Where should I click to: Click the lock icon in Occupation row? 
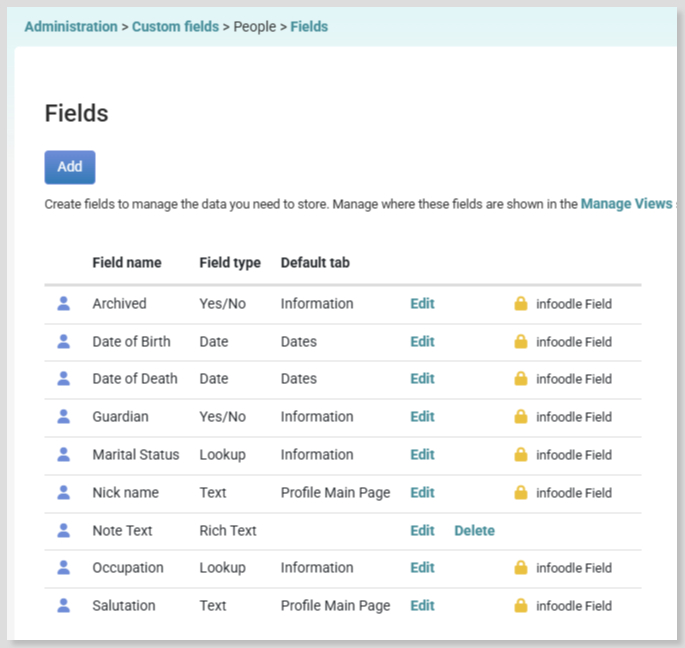[x=521, y=568]
